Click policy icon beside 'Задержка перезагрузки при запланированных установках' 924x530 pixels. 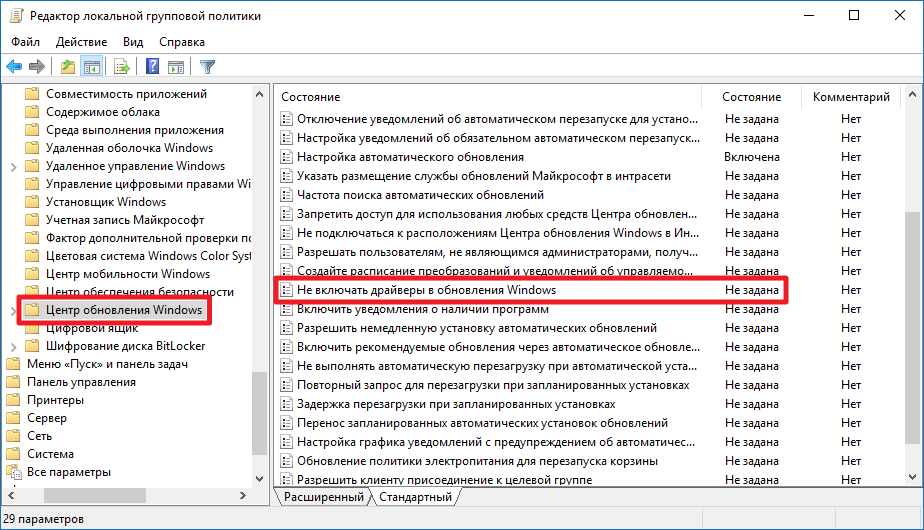coord(286,404)
